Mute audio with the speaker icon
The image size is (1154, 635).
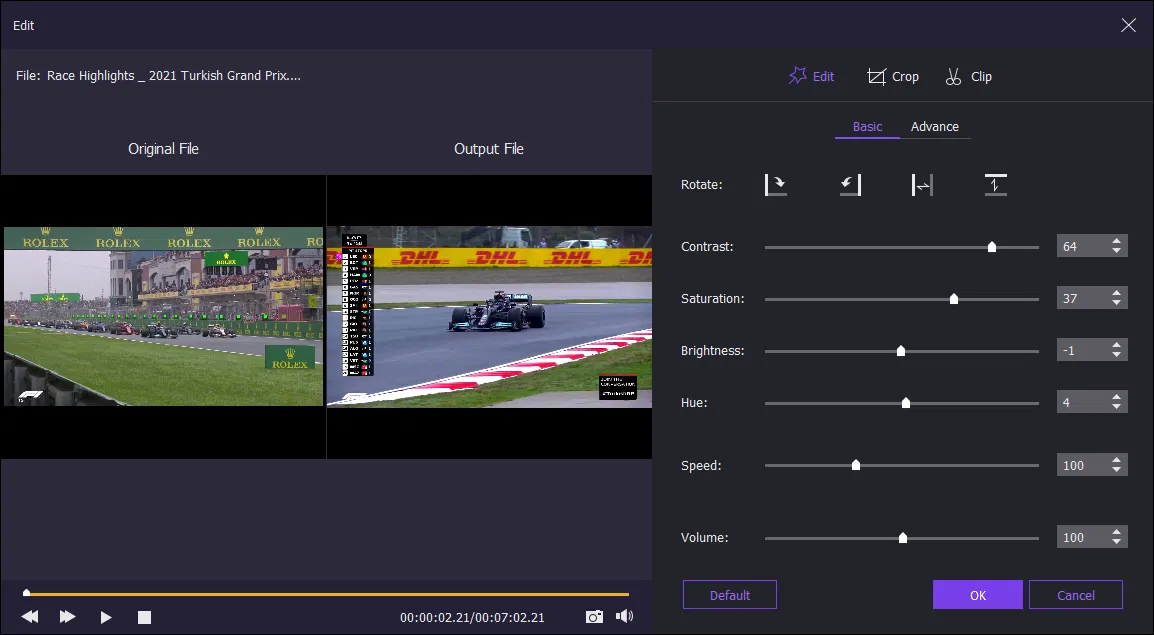pyautogui.click(x=624, y=616)
